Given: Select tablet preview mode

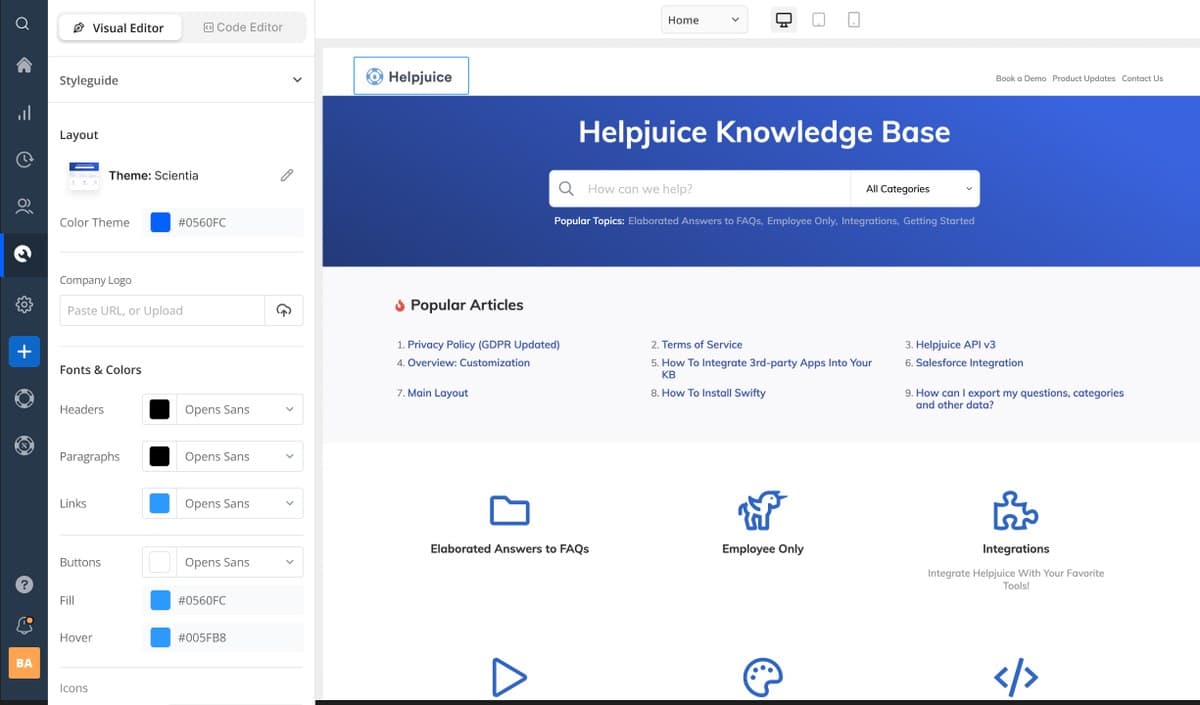Looking at the screenshot, I should coord(819,20).
